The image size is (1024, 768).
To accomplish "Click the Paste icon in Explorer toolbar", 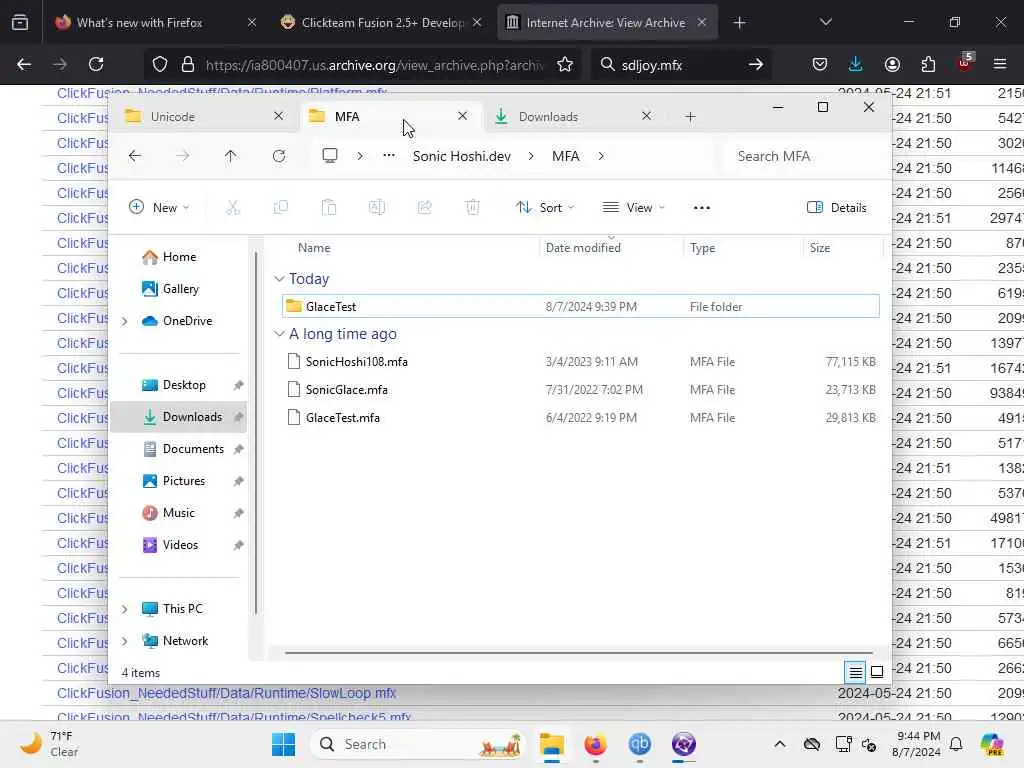I will click(x=328, y=208).
